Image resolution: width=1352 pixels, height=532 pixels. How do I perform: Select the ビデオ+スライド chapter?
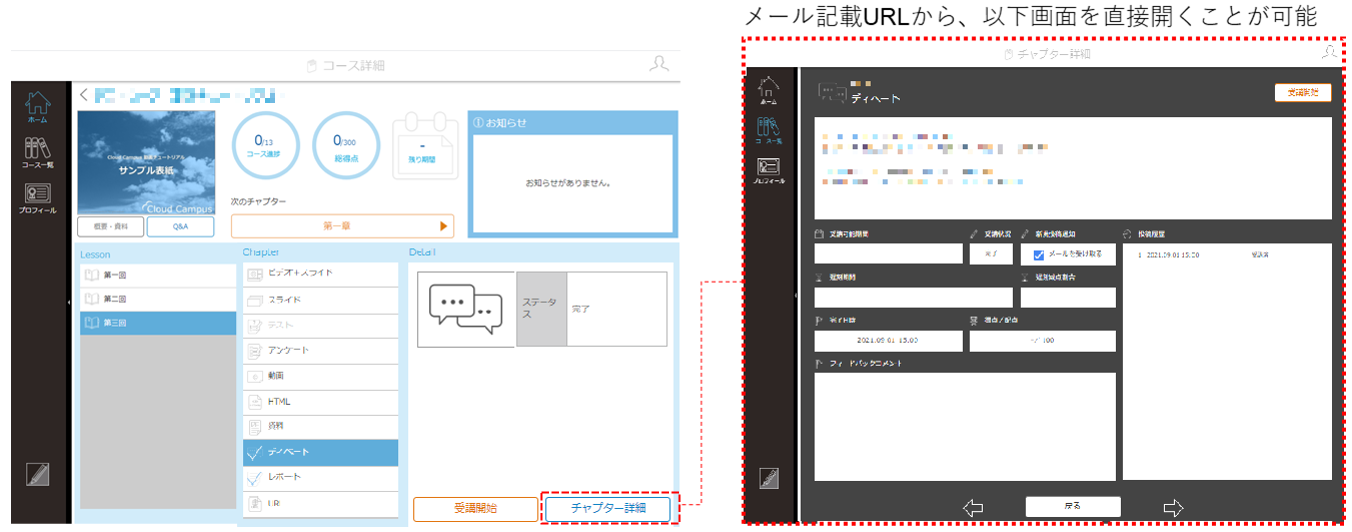click(320, 273)
